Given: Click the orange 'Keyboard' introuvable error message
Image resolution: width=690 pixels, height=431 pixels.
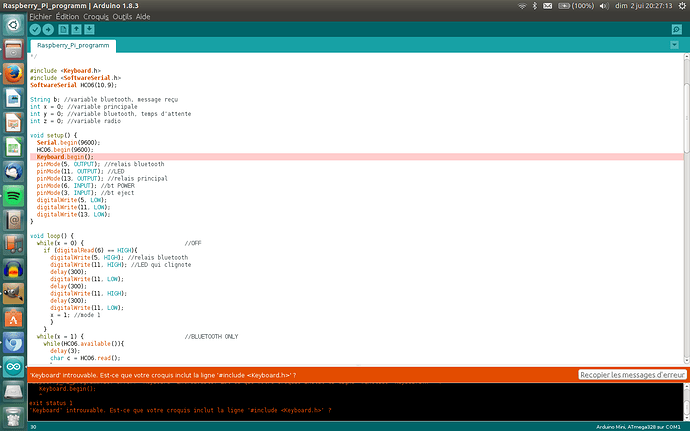Looking at the screenshot, I should (x=162, y=375).
